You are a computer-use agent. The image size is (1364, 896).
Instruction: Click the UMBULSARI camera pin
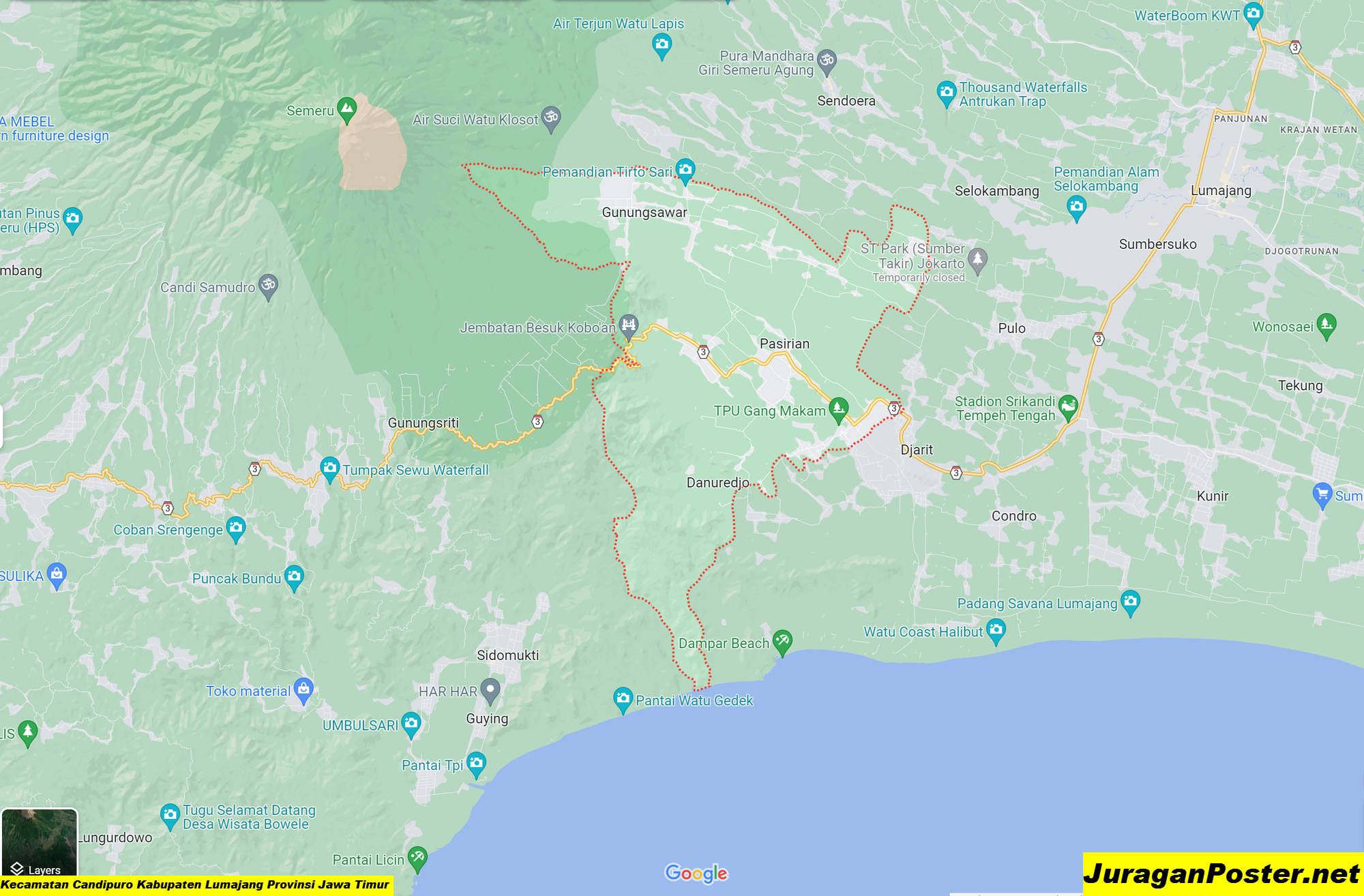click(411, 723)
